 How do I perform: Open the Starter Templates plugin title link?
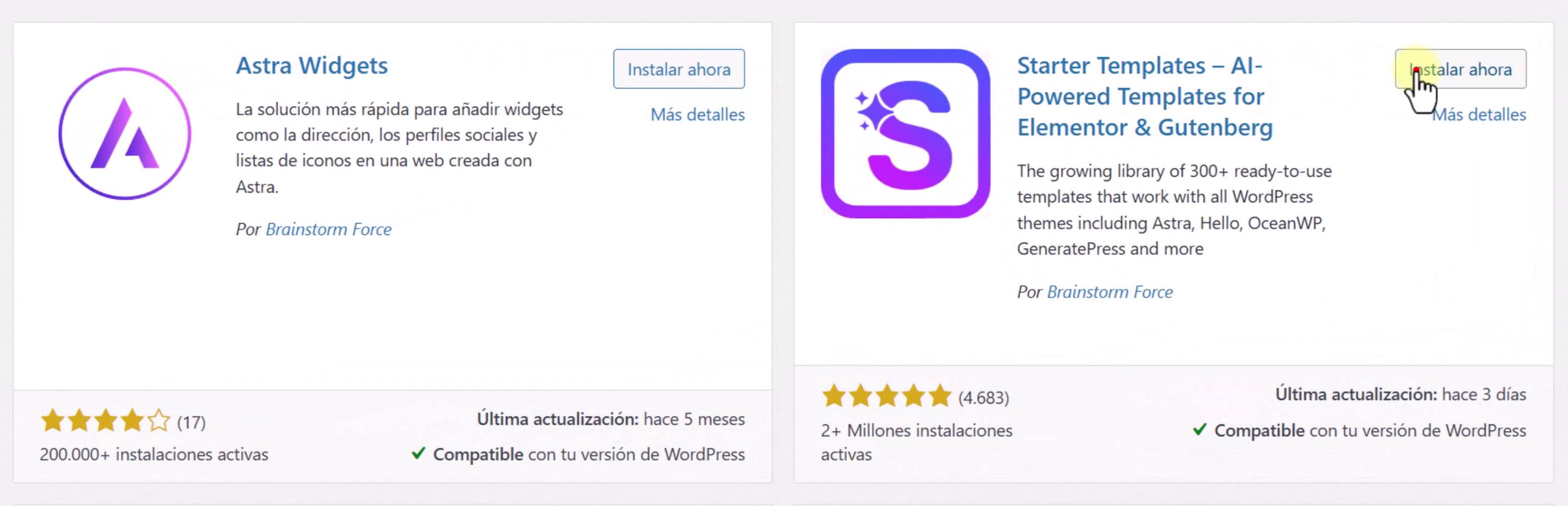pos(1144,96)
